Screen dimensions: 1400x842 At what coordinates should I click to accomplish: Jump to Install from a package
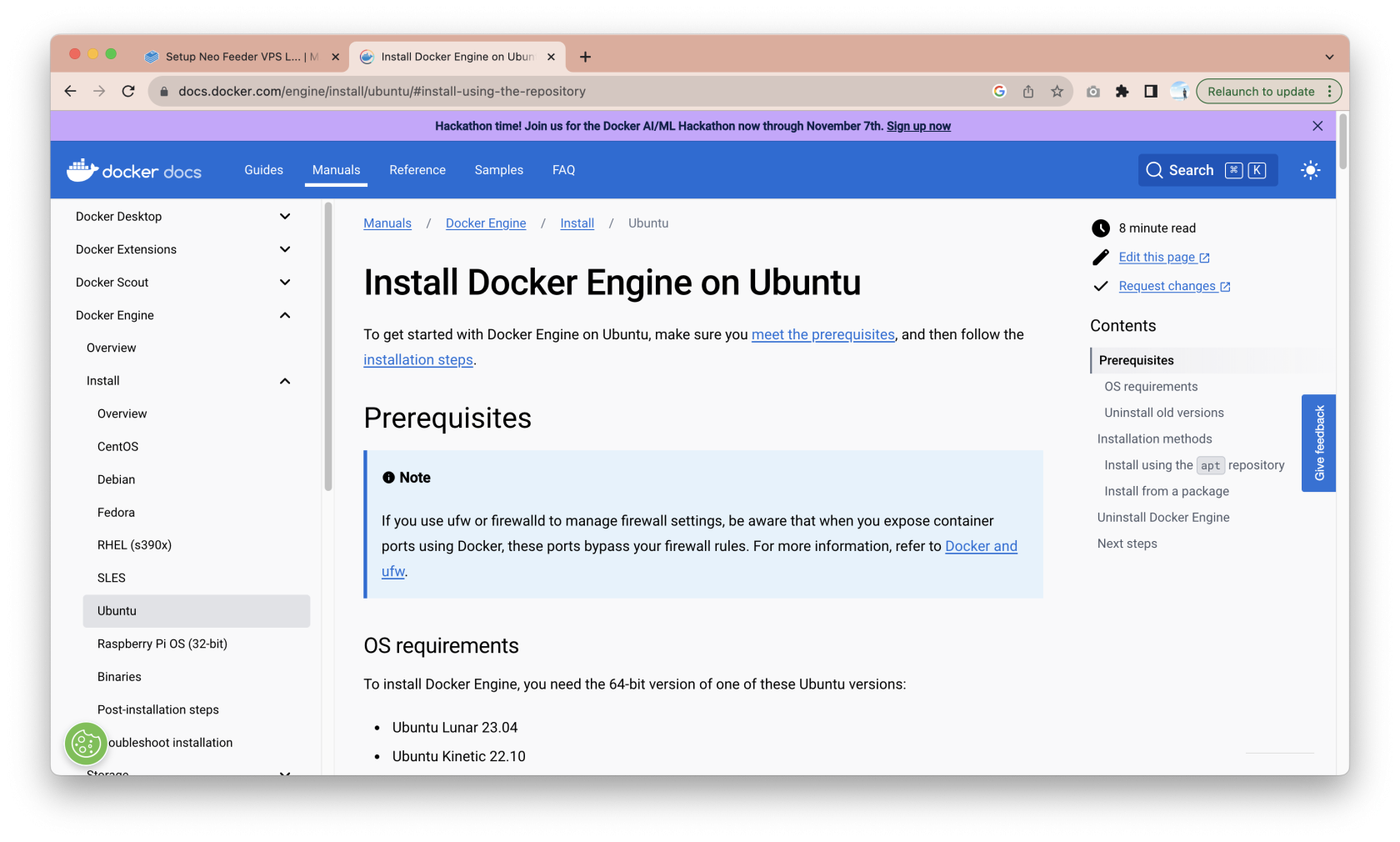point(1167,491)
